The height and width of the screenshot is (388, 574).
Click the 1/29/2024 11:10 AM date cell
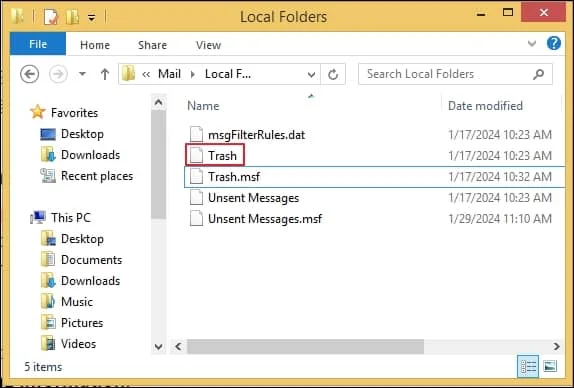pos(500,219)
